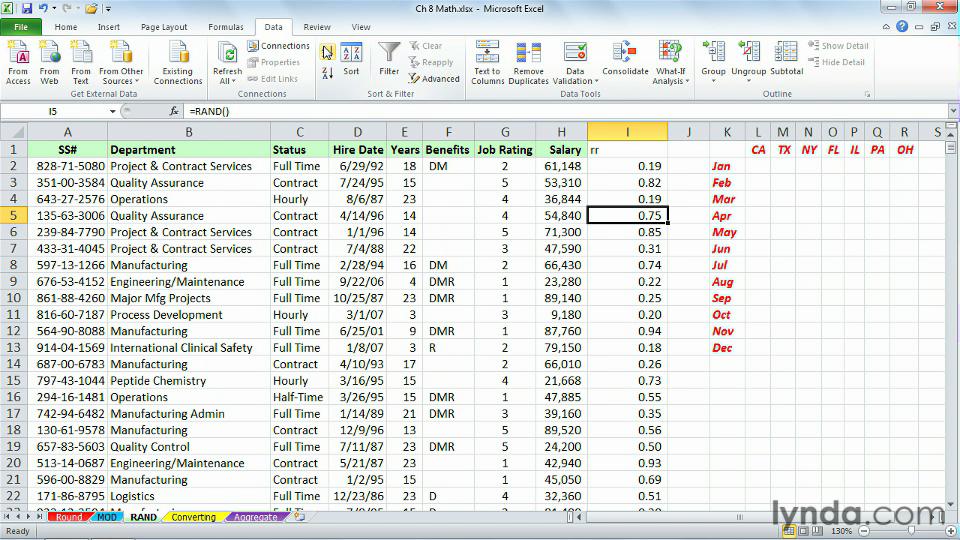Click the insert function fx button

(174, 111)
